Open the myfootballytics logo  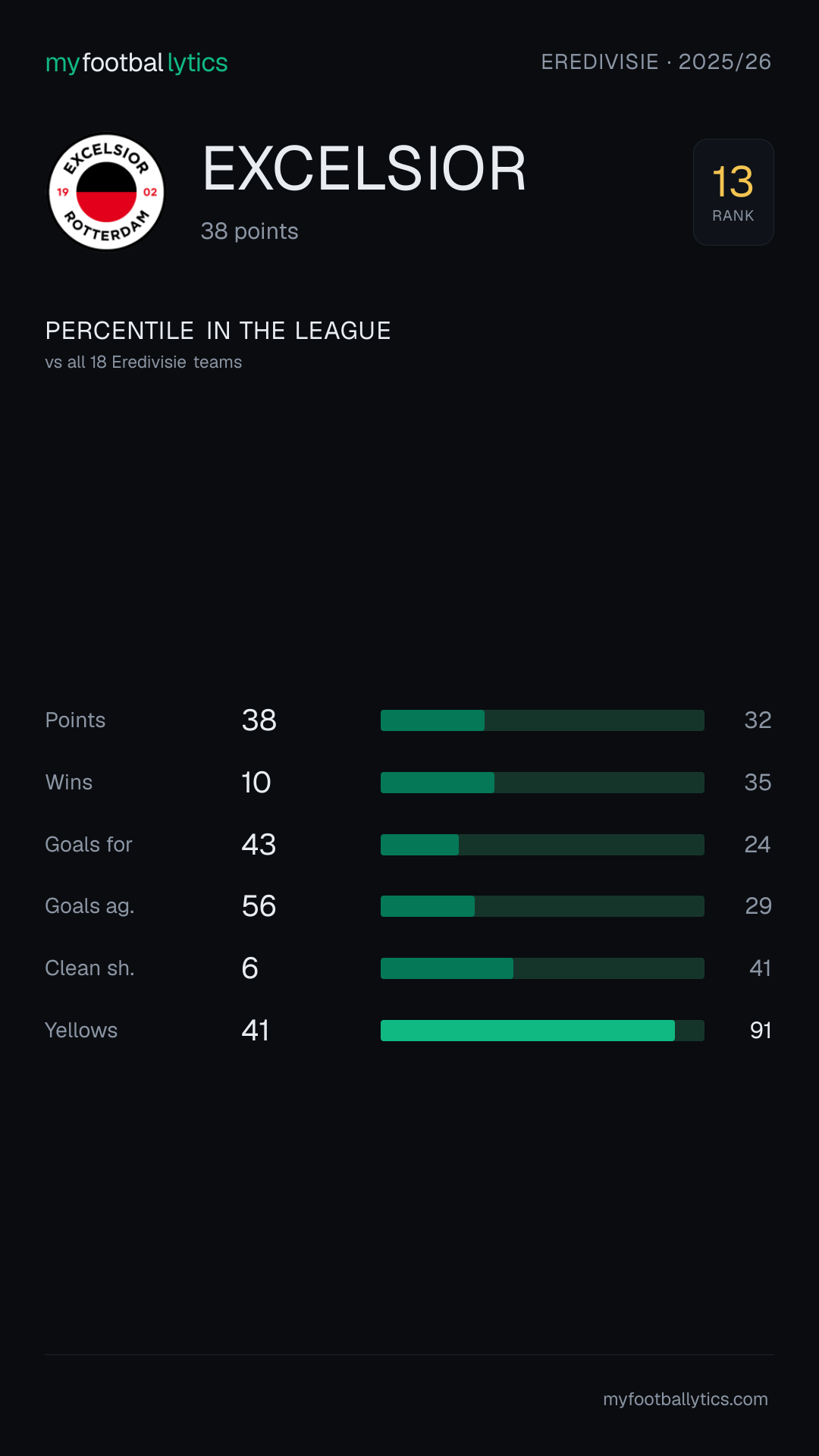[136, 63]
